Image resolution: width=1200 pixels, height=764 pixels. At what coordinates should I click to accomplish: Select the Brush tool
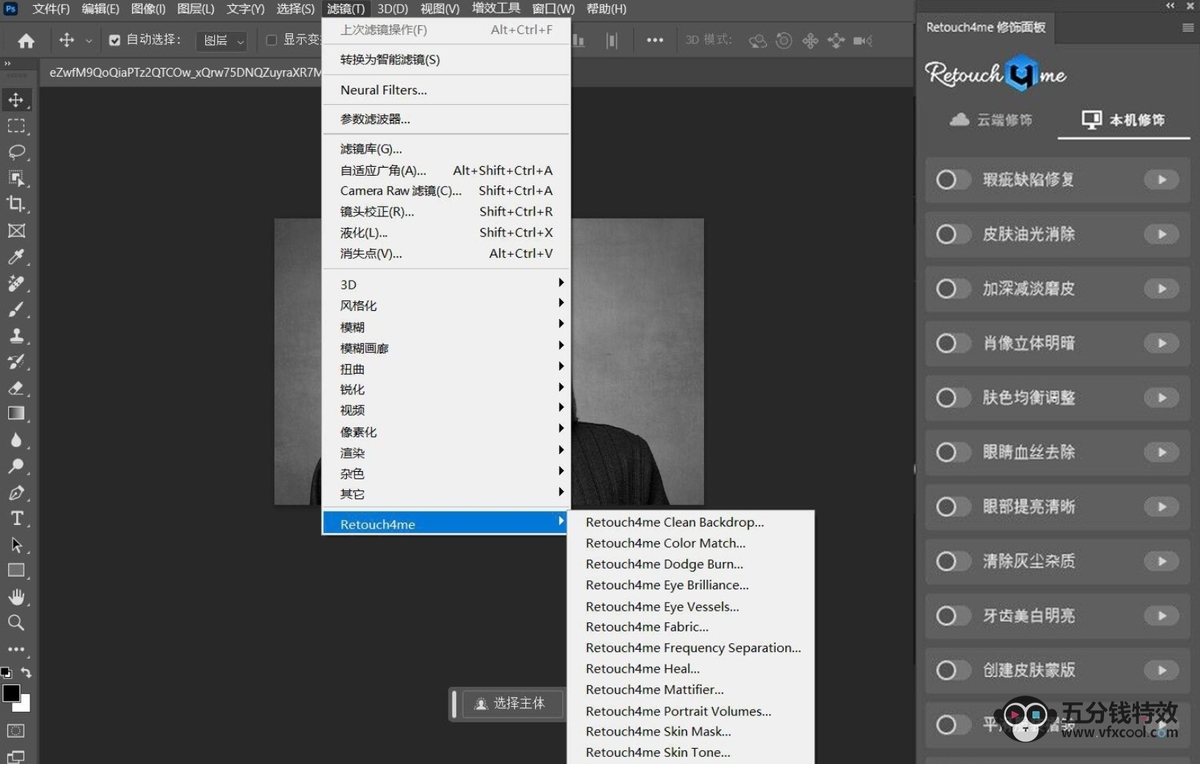[17, 309]
